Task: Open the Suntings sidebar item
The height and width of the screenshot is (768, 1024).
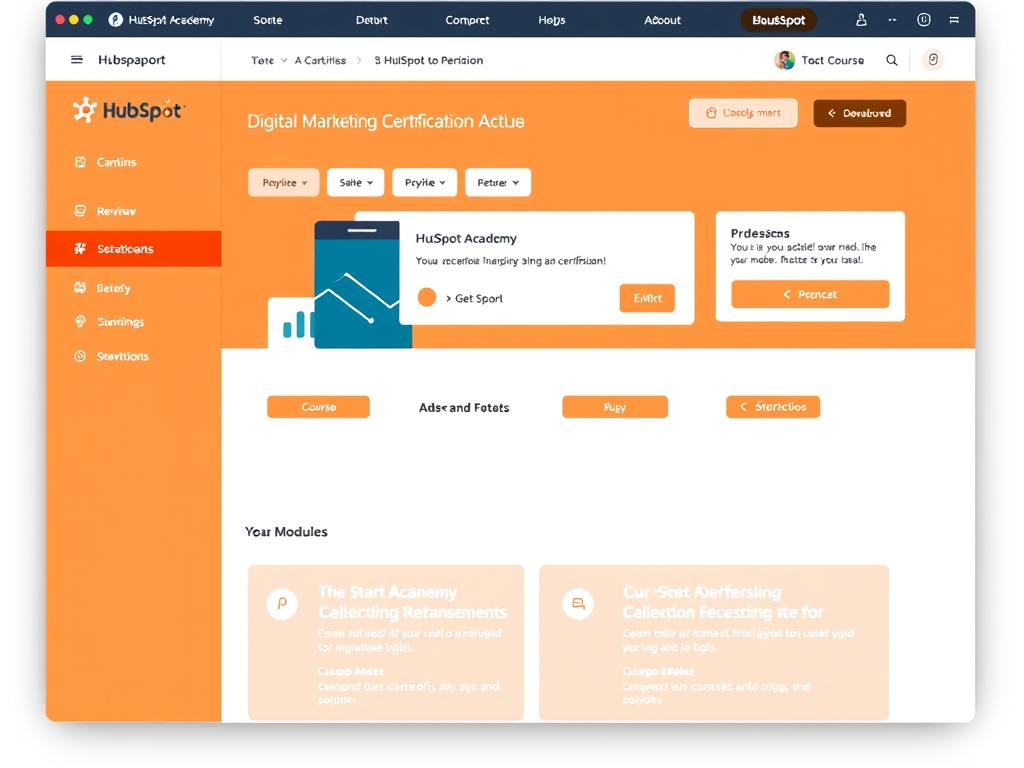Action: pyautogui.click(x=133, y=321)
